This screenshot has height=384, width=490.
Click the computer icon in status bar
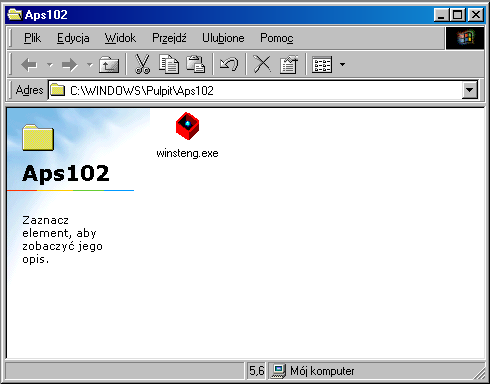(278, 371)
